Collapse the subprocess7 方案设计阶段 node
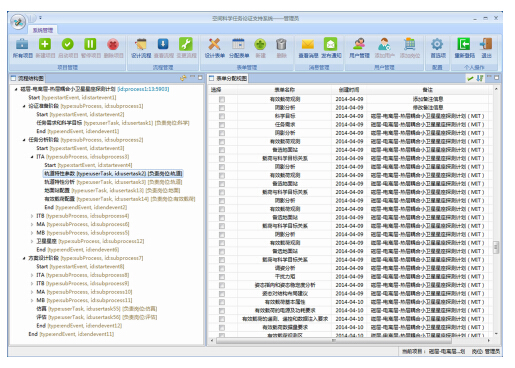 click(x=24, y=258)
